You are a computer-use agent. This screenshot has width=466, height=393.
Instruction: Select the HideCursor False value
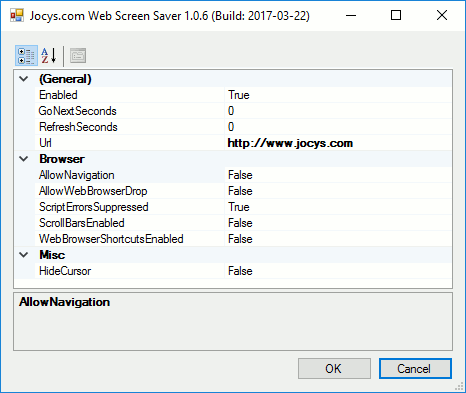click(x=338, y=271)
